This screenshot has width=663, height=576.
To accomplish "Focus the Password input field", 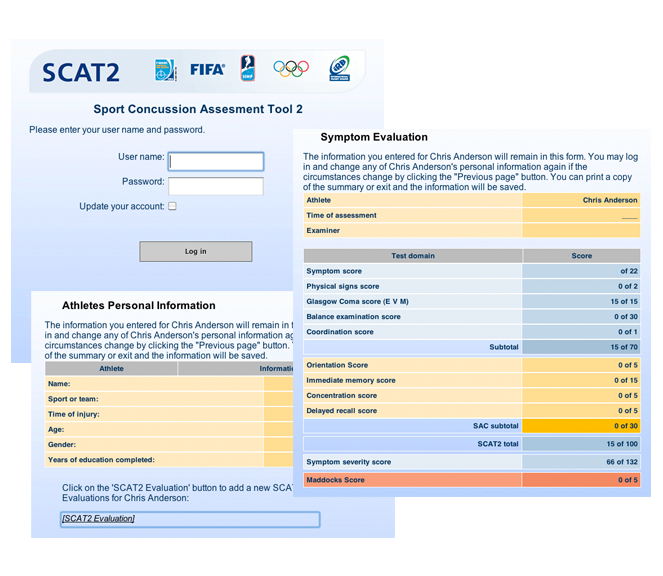I will click(216, 186).
